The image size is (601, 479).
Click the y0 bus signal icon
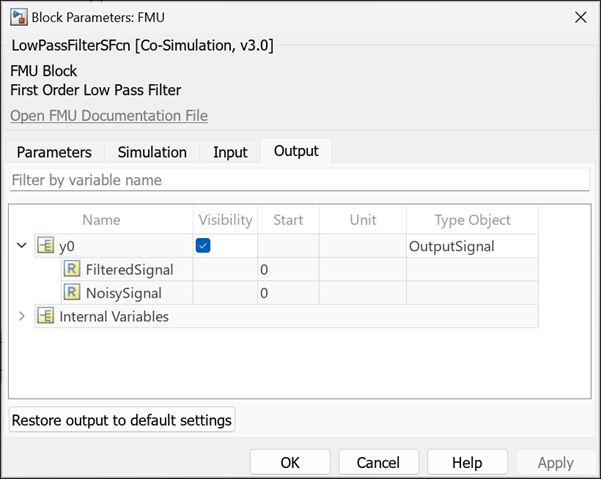[x=44, y=246]
